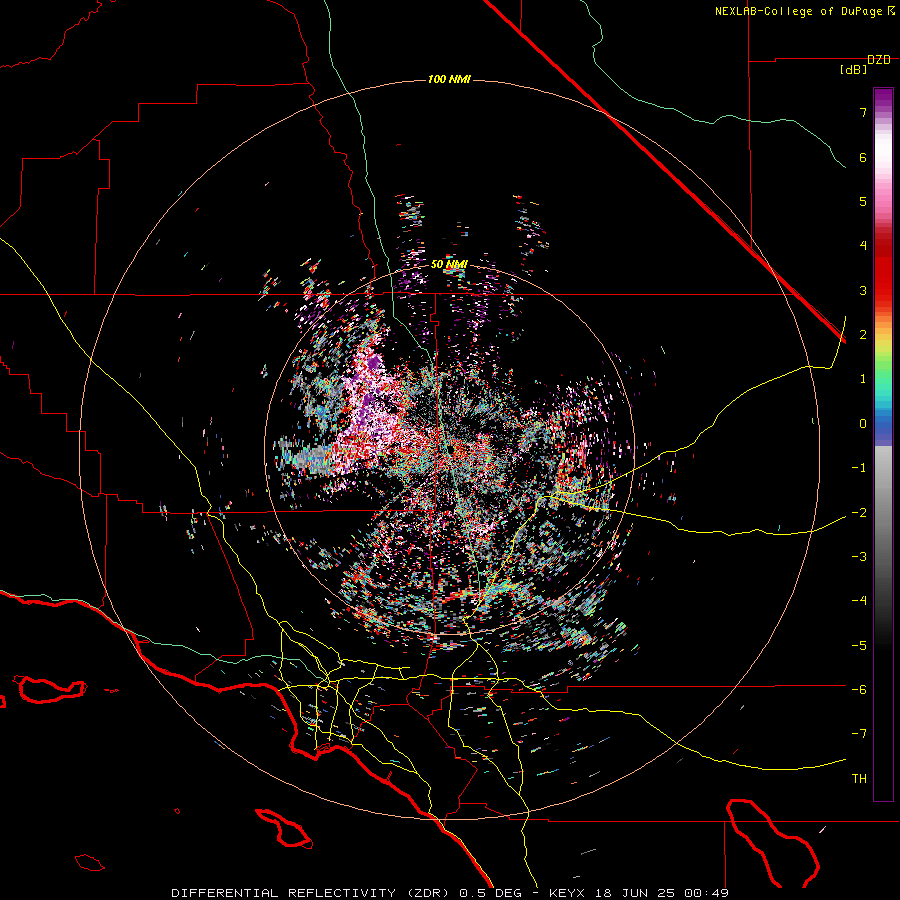Click the ZDR color scale bar
900x900 pixels.
tap(883, 445)
